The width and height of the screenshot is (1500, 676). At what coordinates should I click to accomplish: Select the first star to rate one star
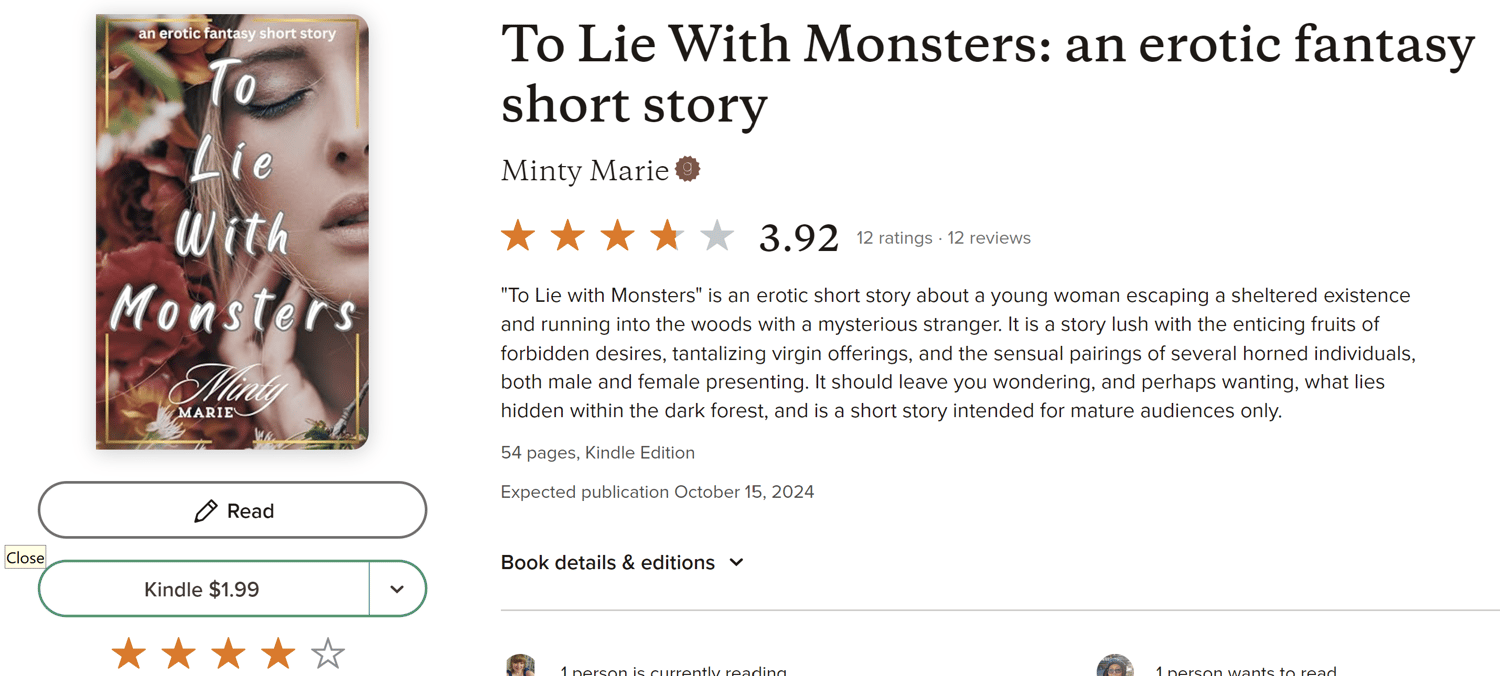[x=128, y=653]
